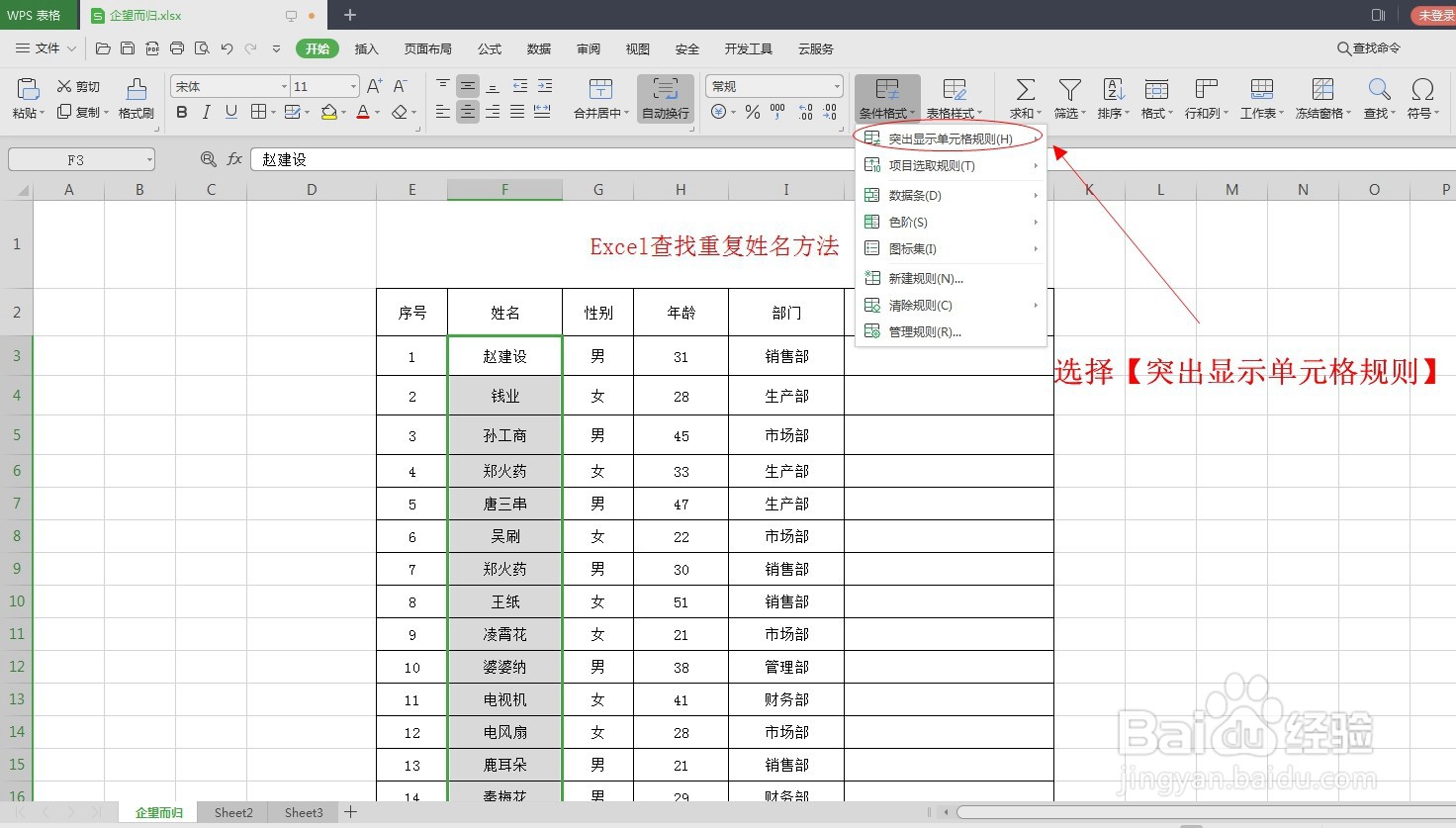Screen dimensions: 1456x828
Task: Click 查找命令 search command box
Action: pyautogui.click(x=1369, y=47)
